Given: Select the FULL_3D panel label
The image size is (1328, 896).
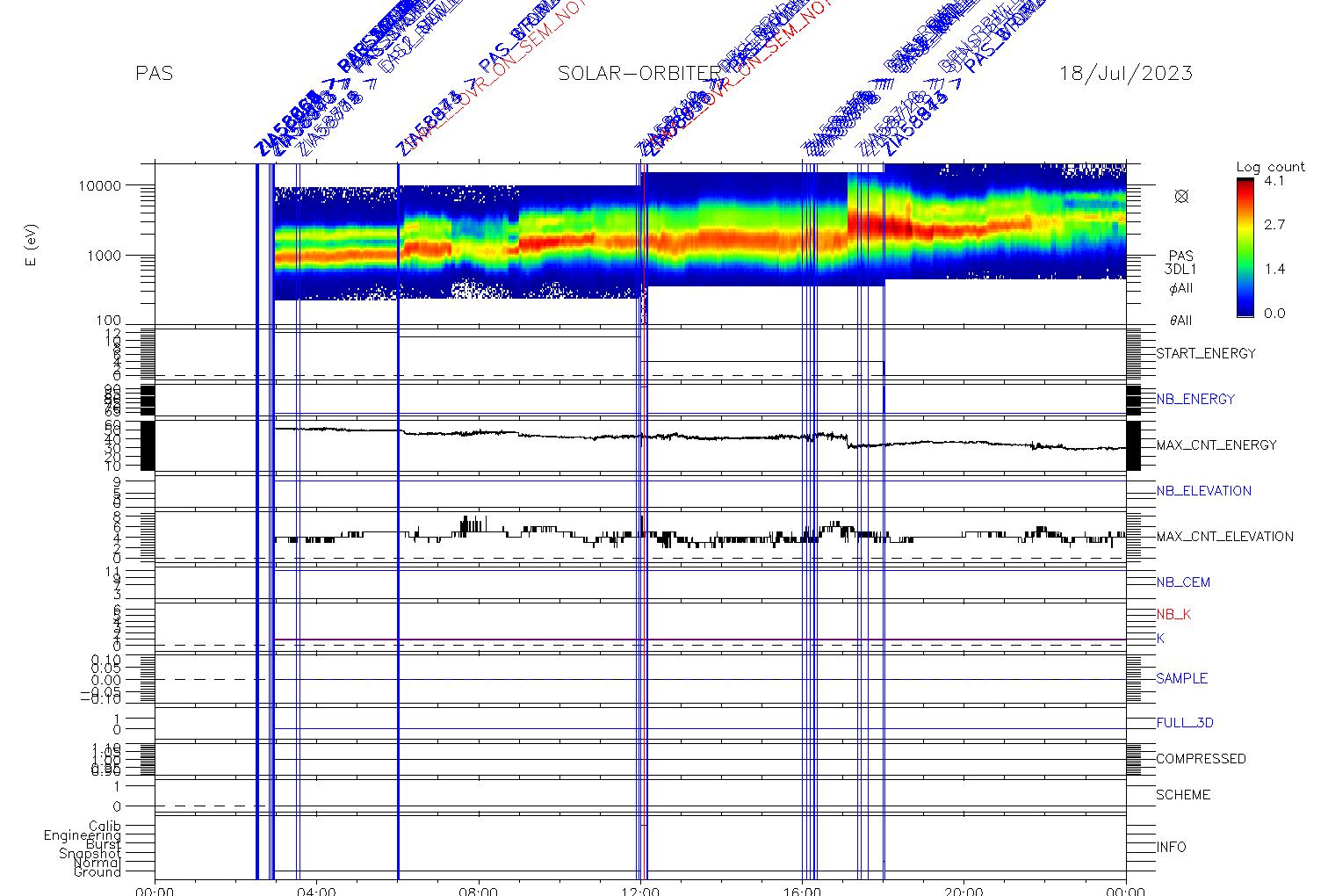Looking at the screenshot, I should [x=1185, y=723].
